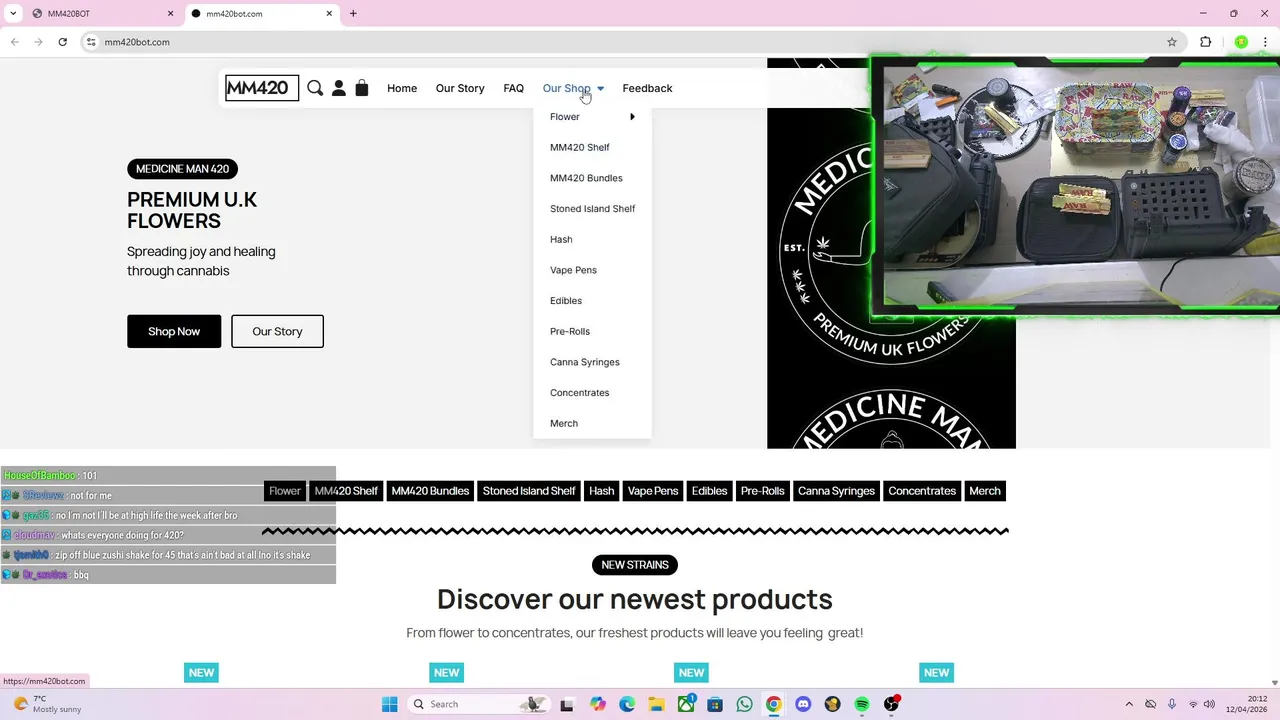Viewport: 1280px width, 720px height.
Task: Select the MM420 Shelf category tab
Action: [346, 491]
